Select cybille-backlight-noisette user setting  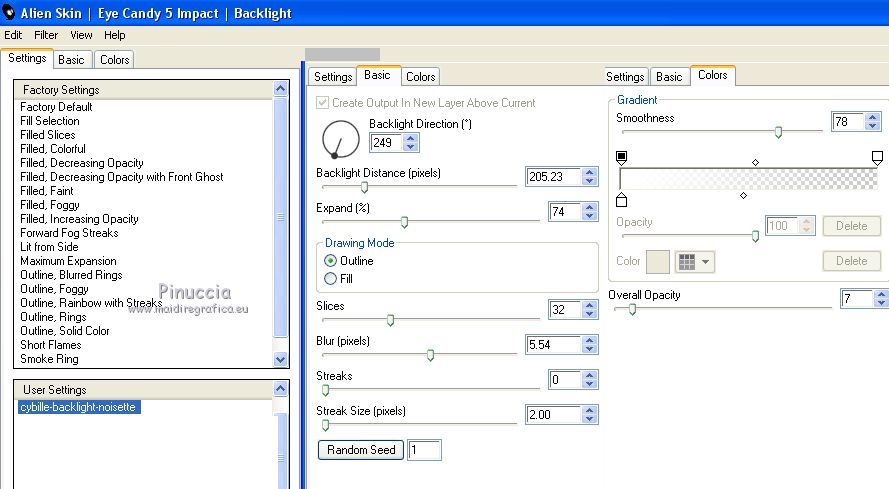(x=79, y=407)
